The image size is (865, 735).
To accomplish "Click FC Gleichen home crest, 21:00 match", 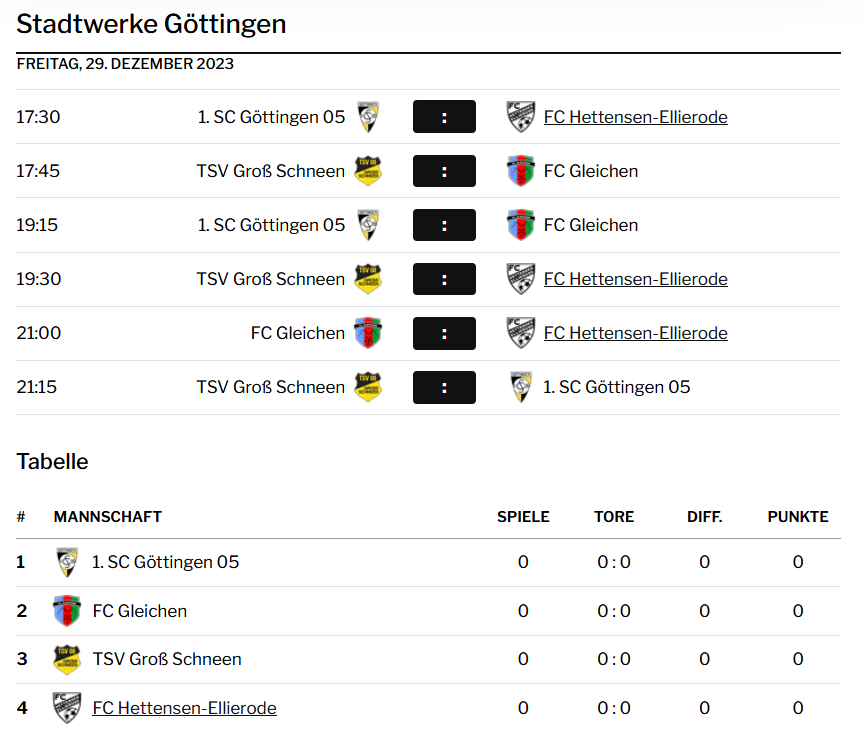I will coord(368,333).
